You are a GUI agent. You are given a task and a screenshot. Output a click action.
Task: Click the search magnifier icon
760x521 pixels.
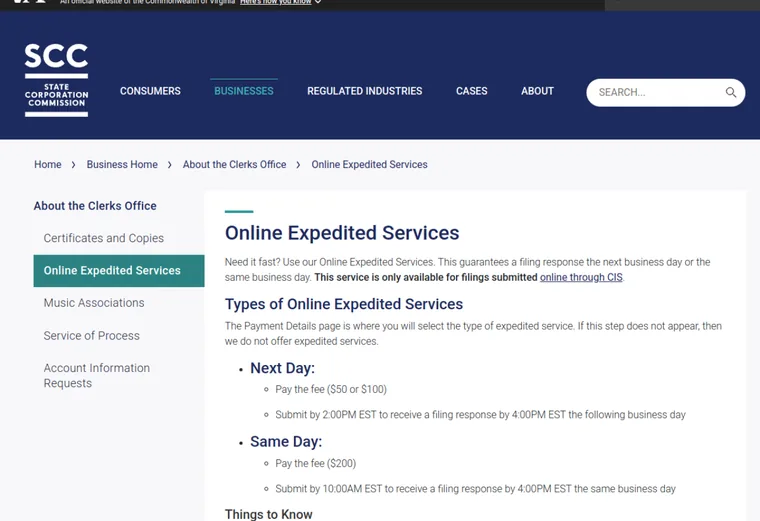point(730,92)
